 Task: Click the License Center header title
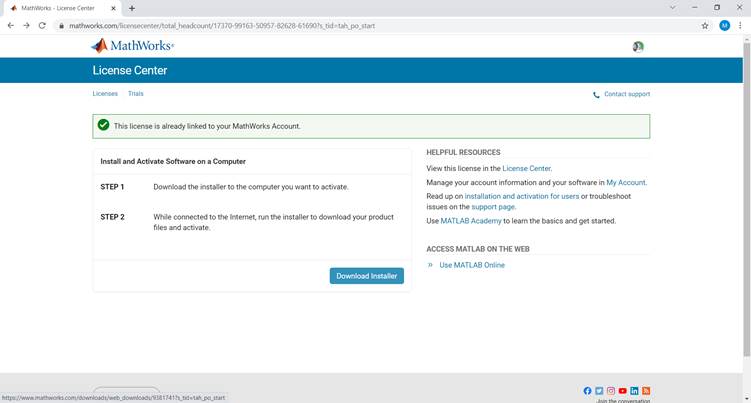click(130, 70)
